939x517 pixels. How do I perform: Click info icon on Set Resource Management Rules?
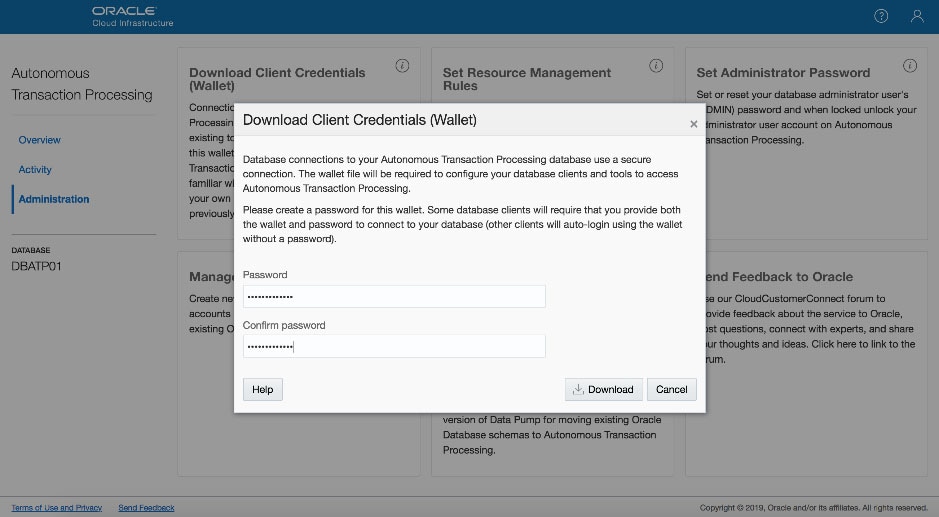pyautogui.click(x=656, y=66)
